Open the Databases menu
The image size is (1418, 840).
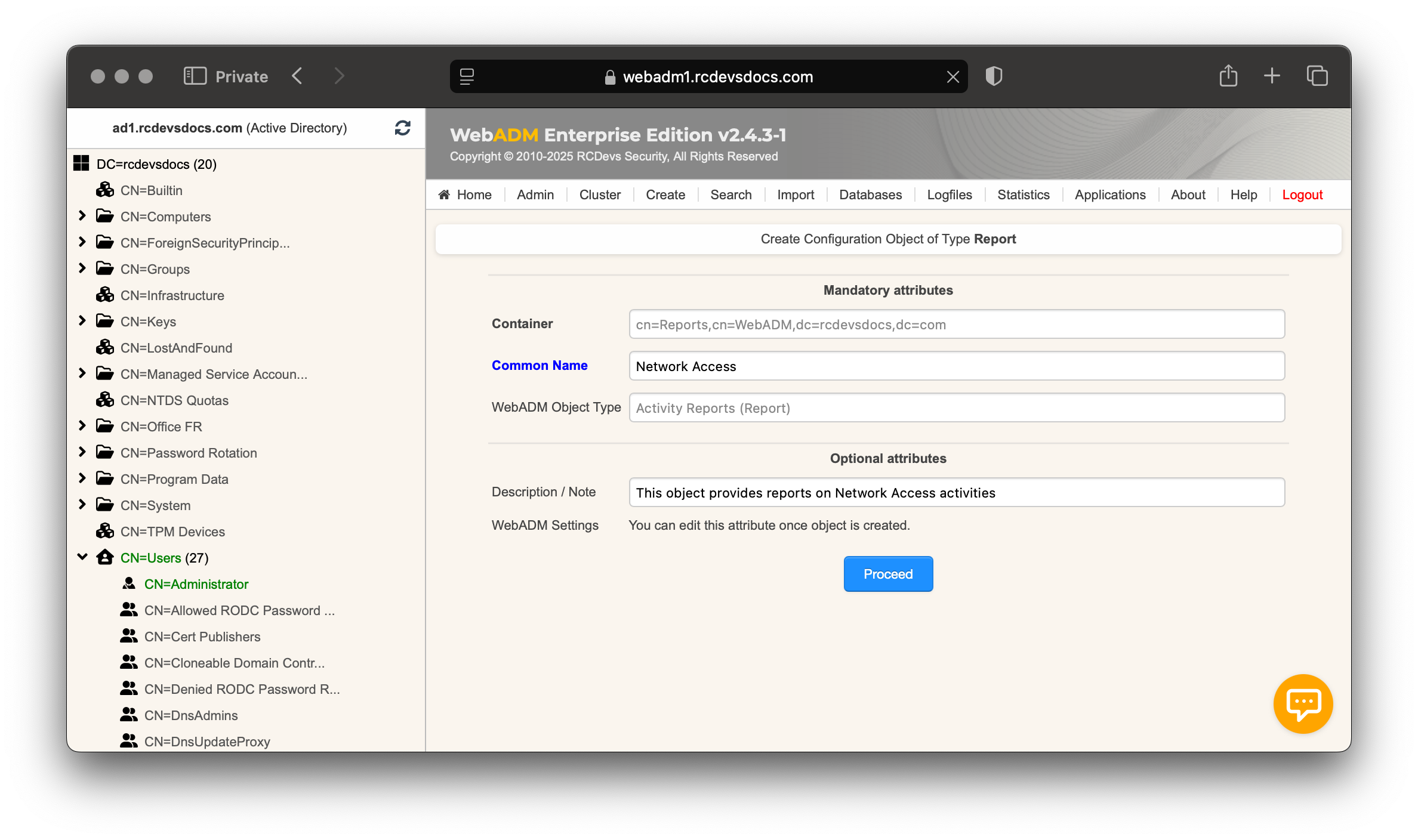pyautogui.click(x=871, y=194)
